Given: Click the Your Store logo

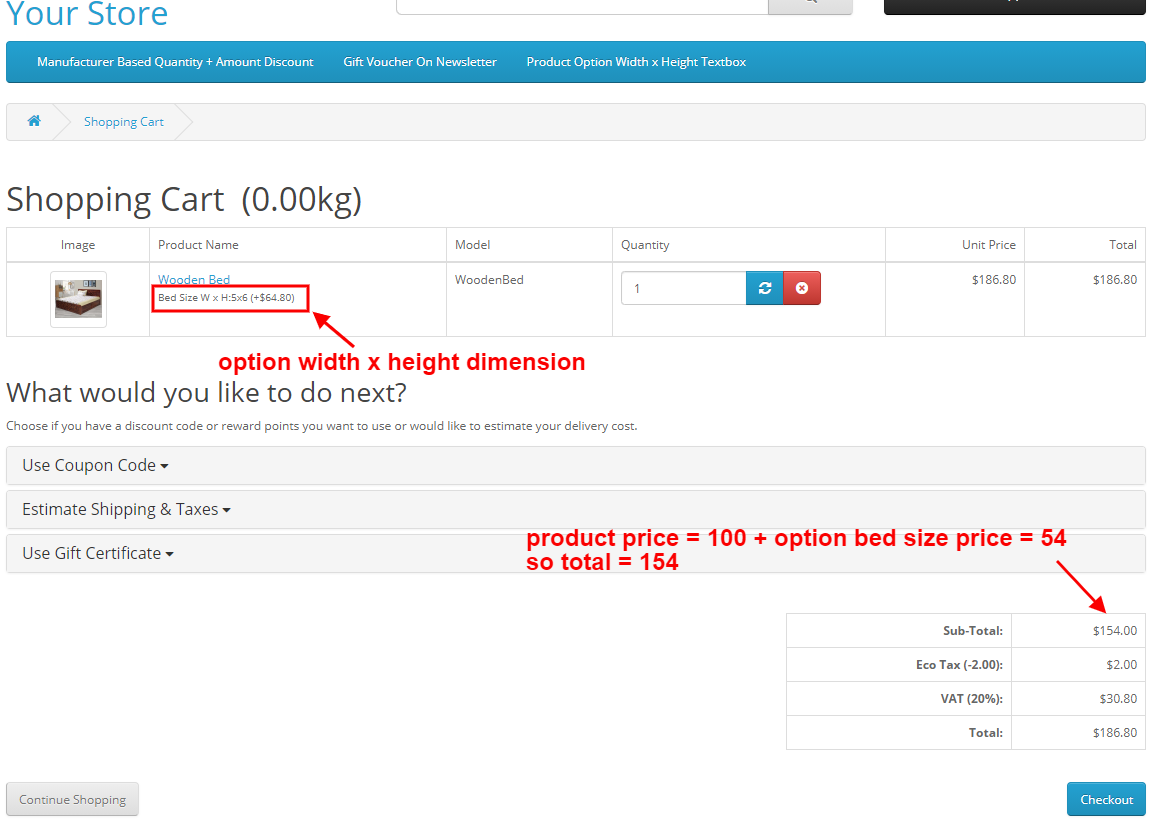Looking at the screenshot, I should tap(87, 14).
